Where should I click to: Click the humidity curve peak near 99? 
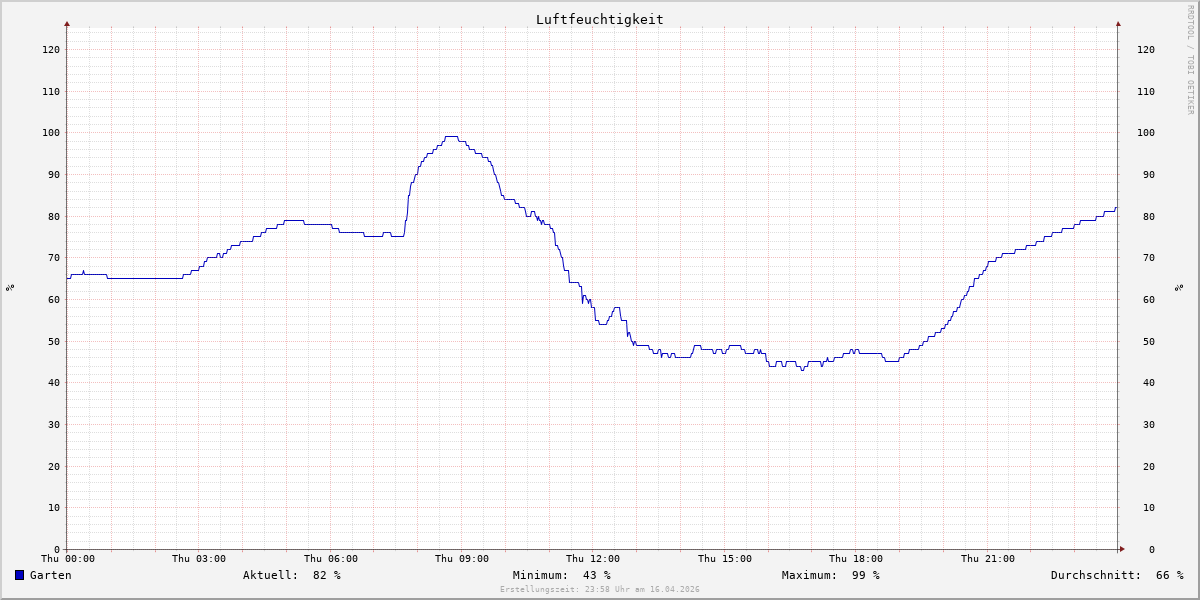(451, 136)
